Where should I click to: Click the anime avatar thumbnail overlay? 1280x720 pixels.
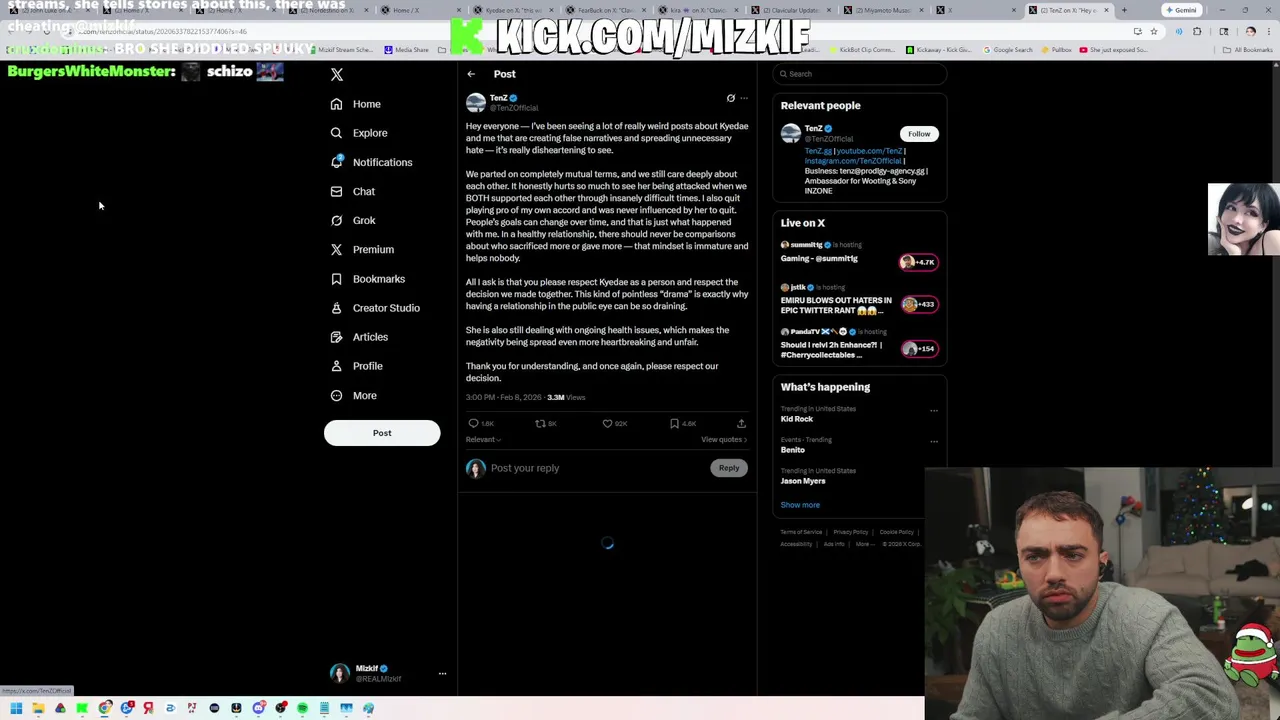(x=1243, y=219)
